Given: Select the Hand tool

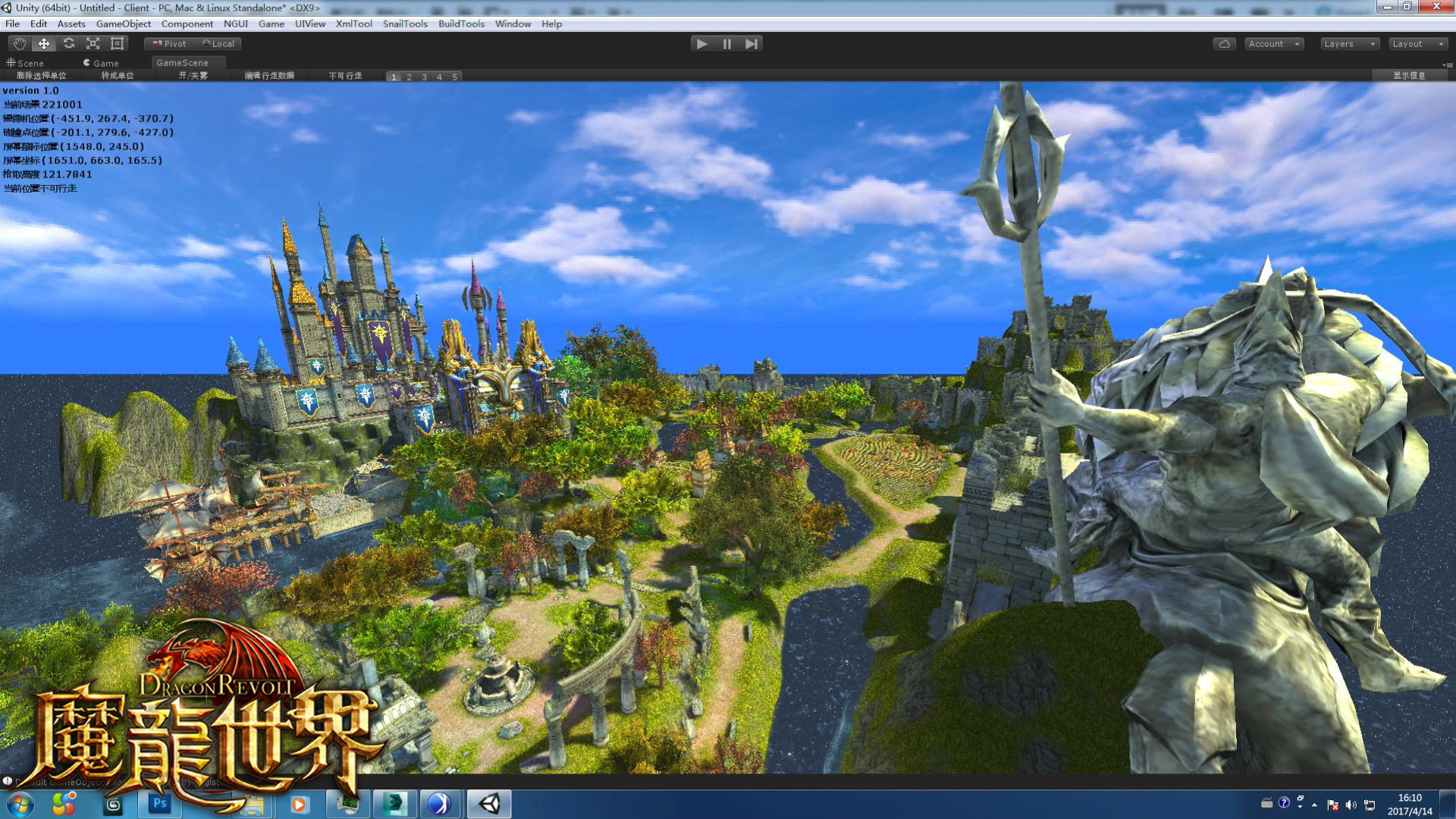Looking at the screenshot, I should pos(20,44).
